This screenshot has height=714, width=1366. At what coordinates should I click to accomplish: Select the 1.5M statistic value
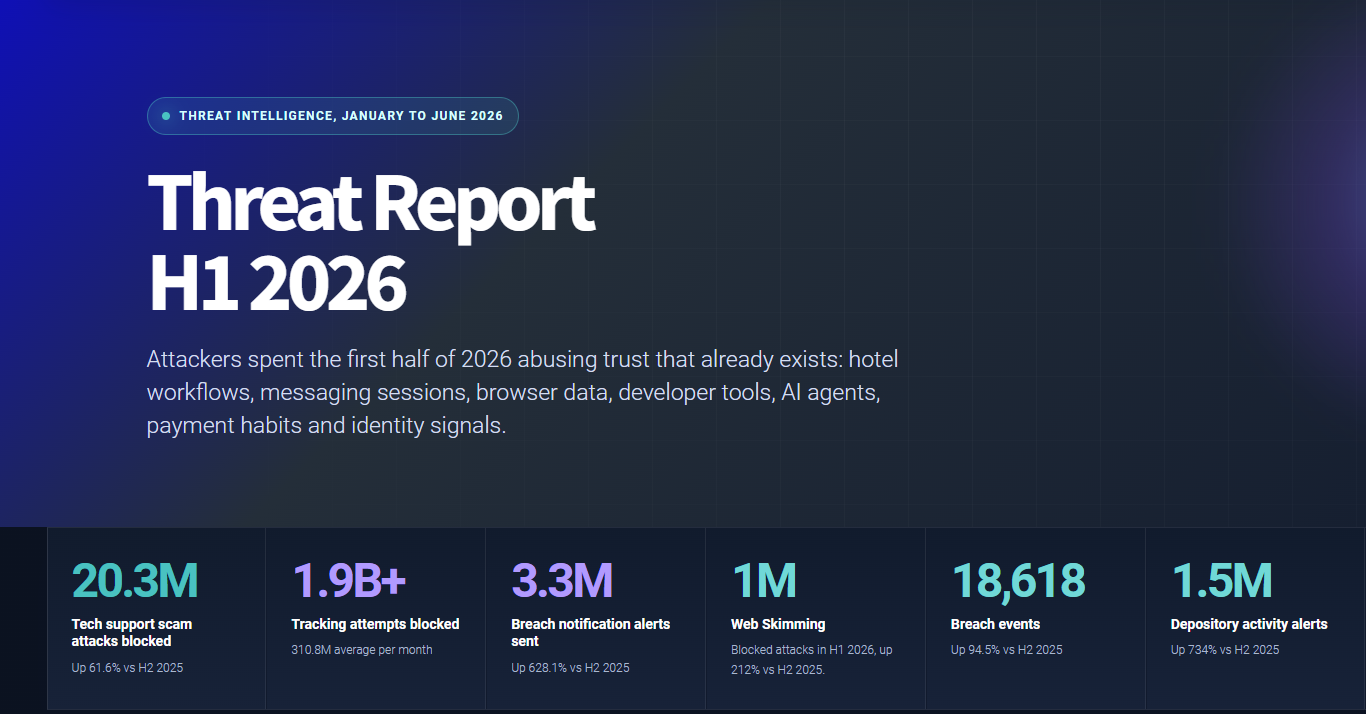[1221, 581]
